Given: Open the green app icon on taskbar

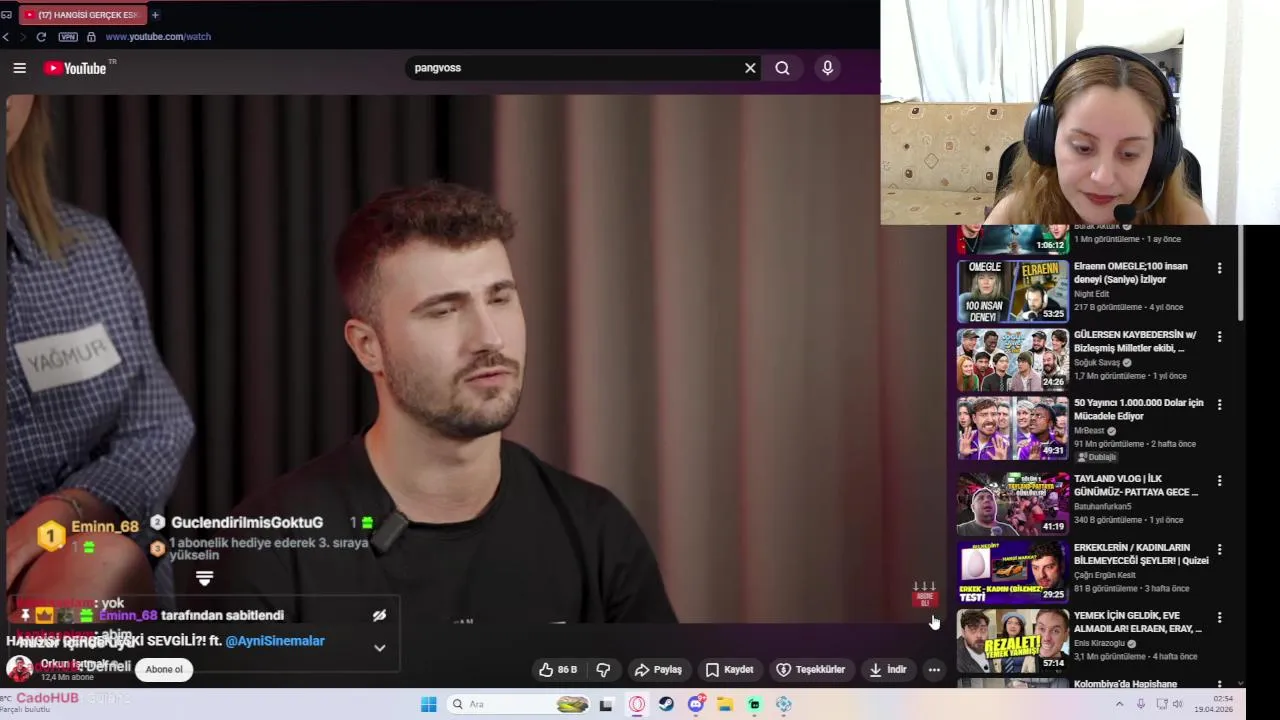Looking at the screenshot, I should [754, 704].
